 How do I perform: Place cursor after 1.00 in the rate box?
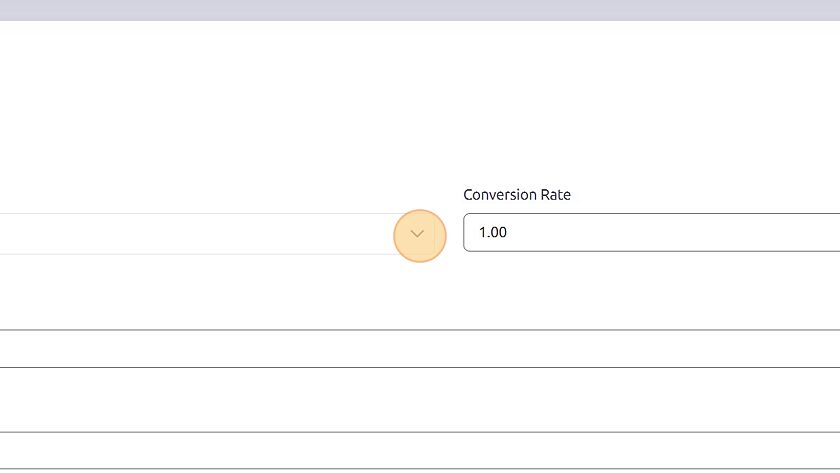508,232
